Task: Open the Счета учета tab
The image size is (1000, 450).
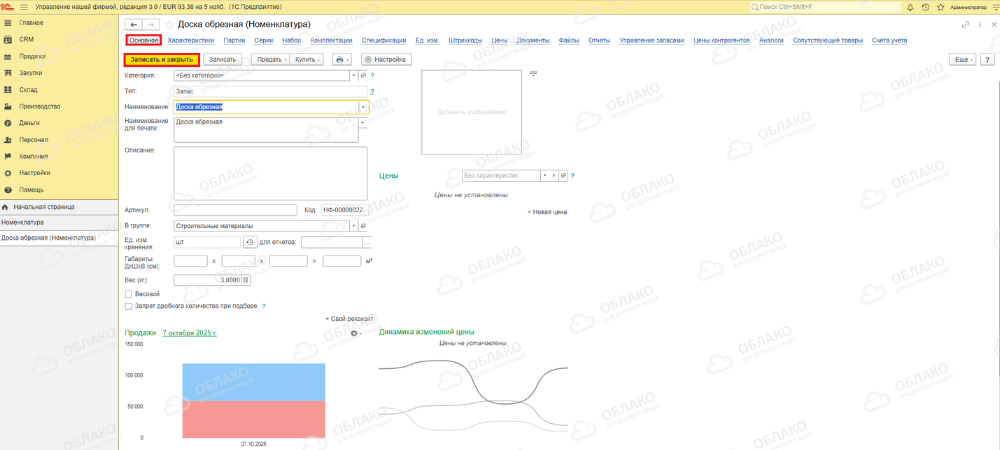Action: tap(890, 40)
